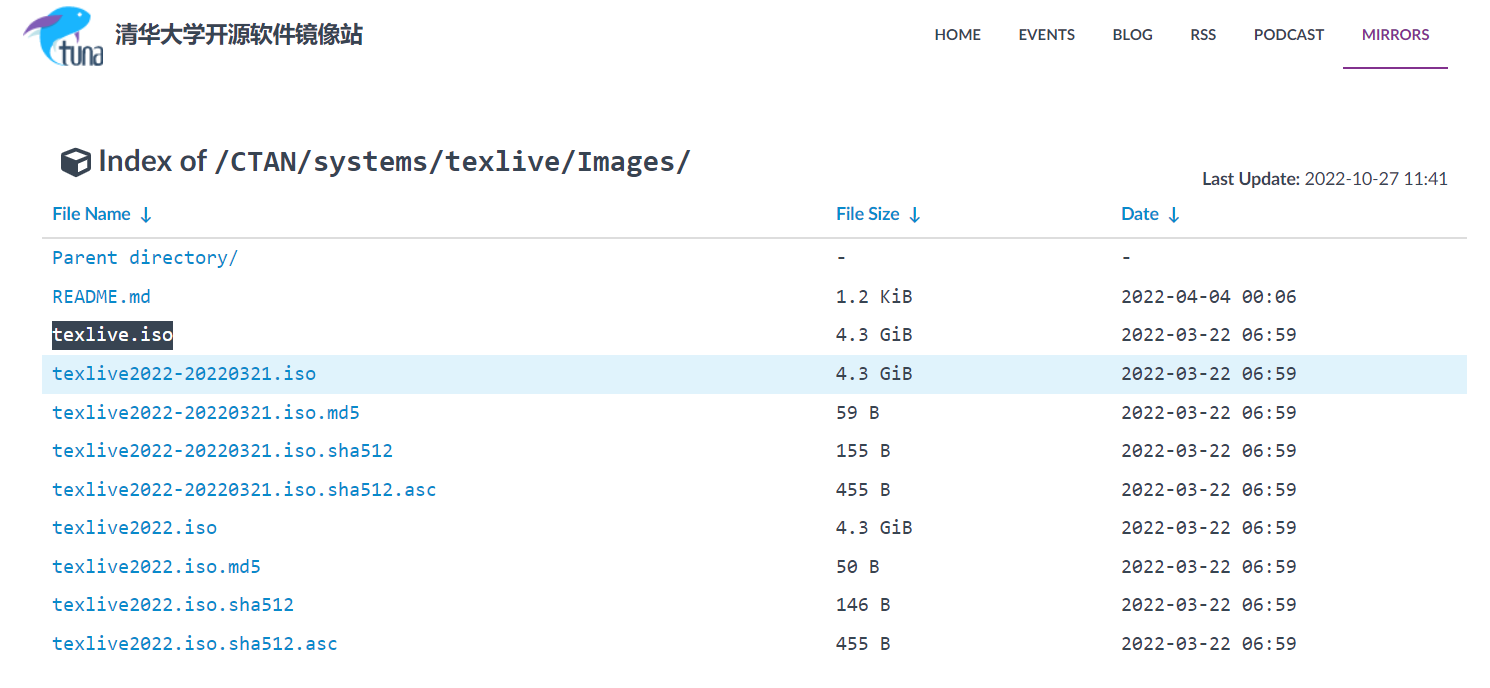This screenshot has height=688, width=1490.
Task: Click the 清华大学开源软件镜像站 site title
Action: pyautogui.click(x=238, y=35)
